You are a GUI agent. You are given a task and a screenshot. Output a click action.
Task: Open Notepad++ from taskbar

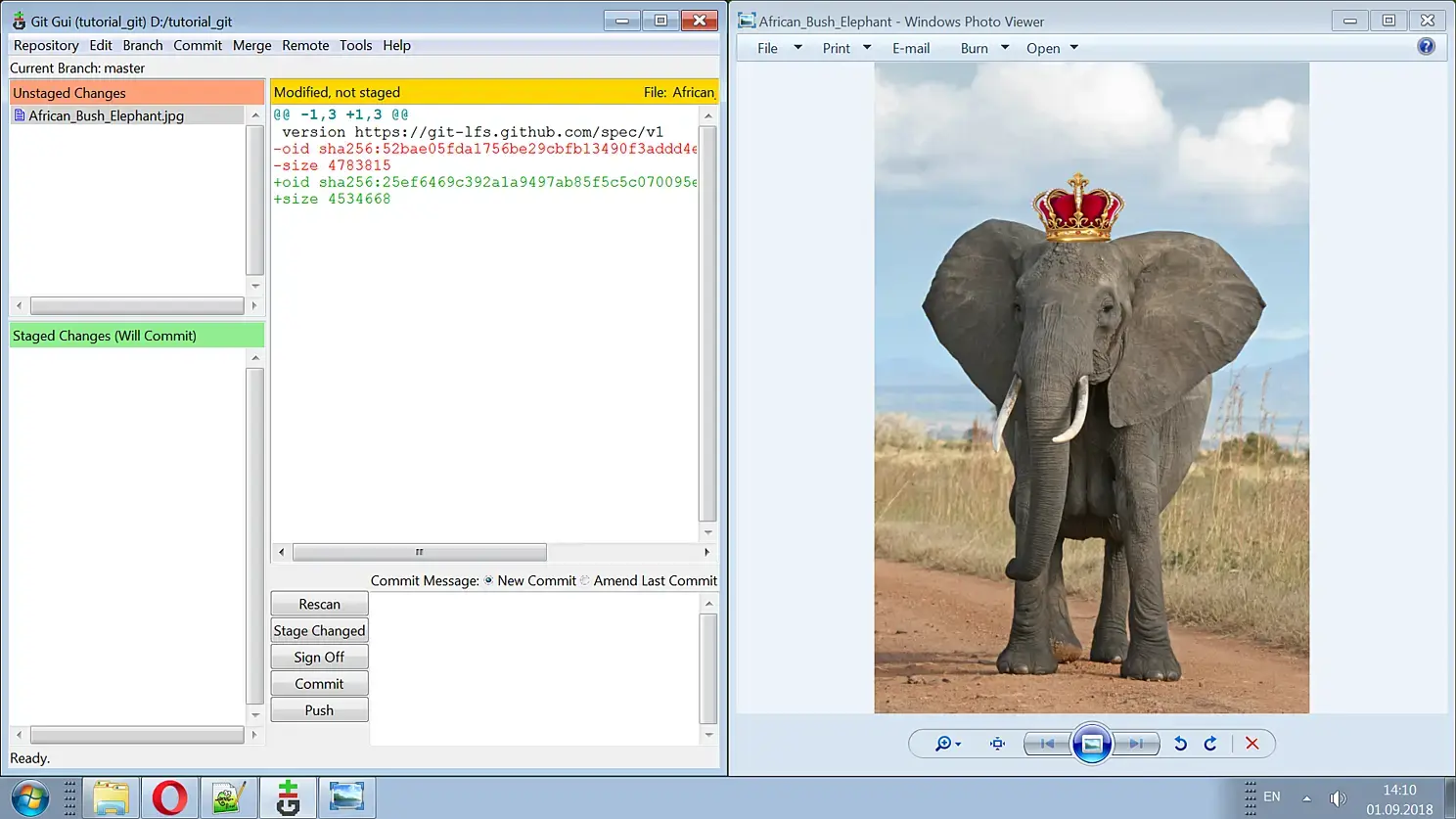228,798
